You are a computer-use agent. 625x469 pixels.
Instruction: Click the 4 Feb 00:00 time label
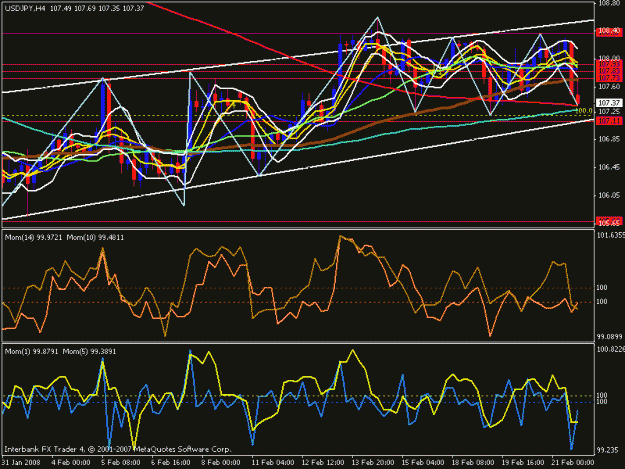point(71,463)
